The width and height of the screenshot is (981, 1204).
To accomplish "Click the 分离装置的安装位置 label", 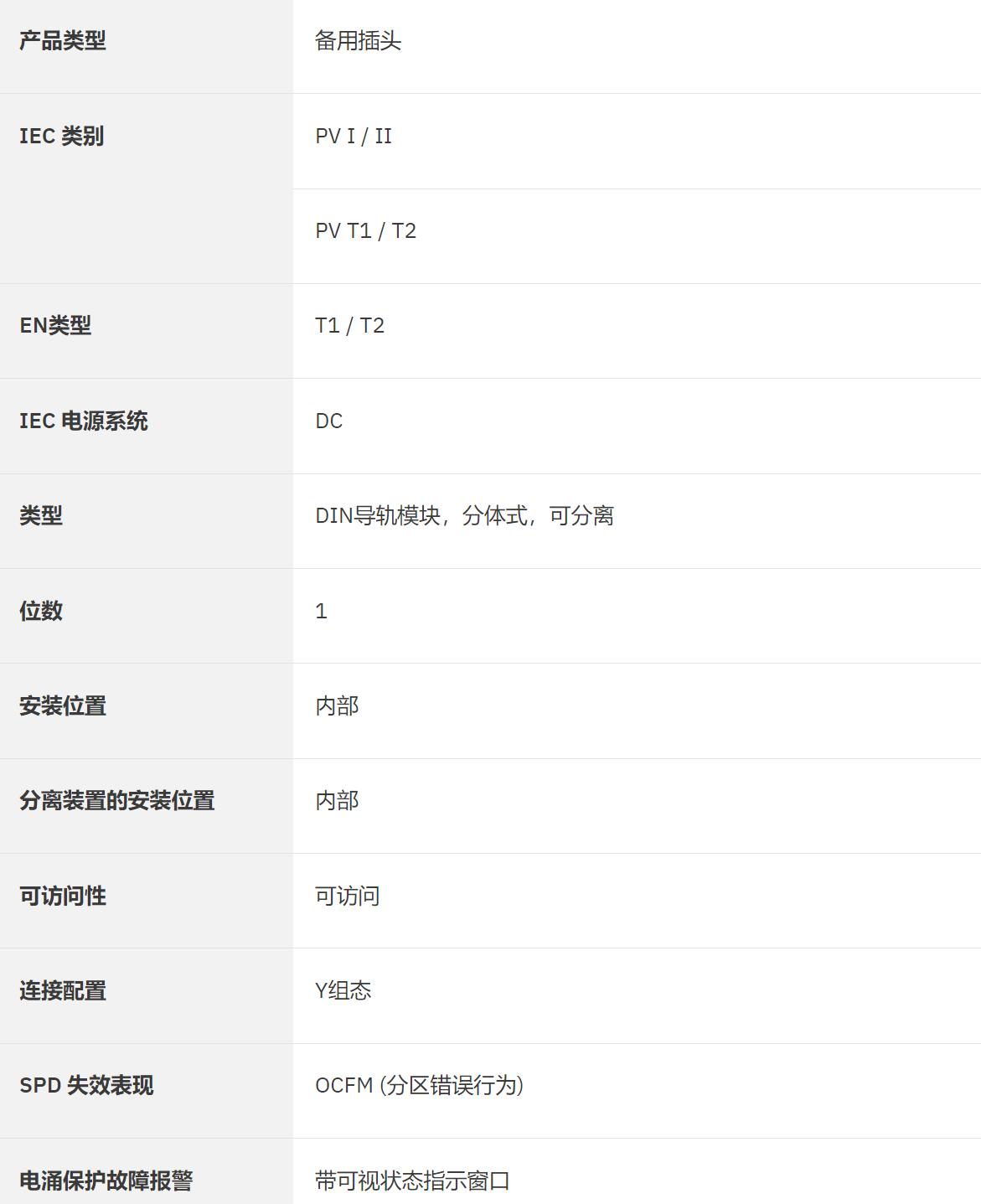I will tap(117, 800).
